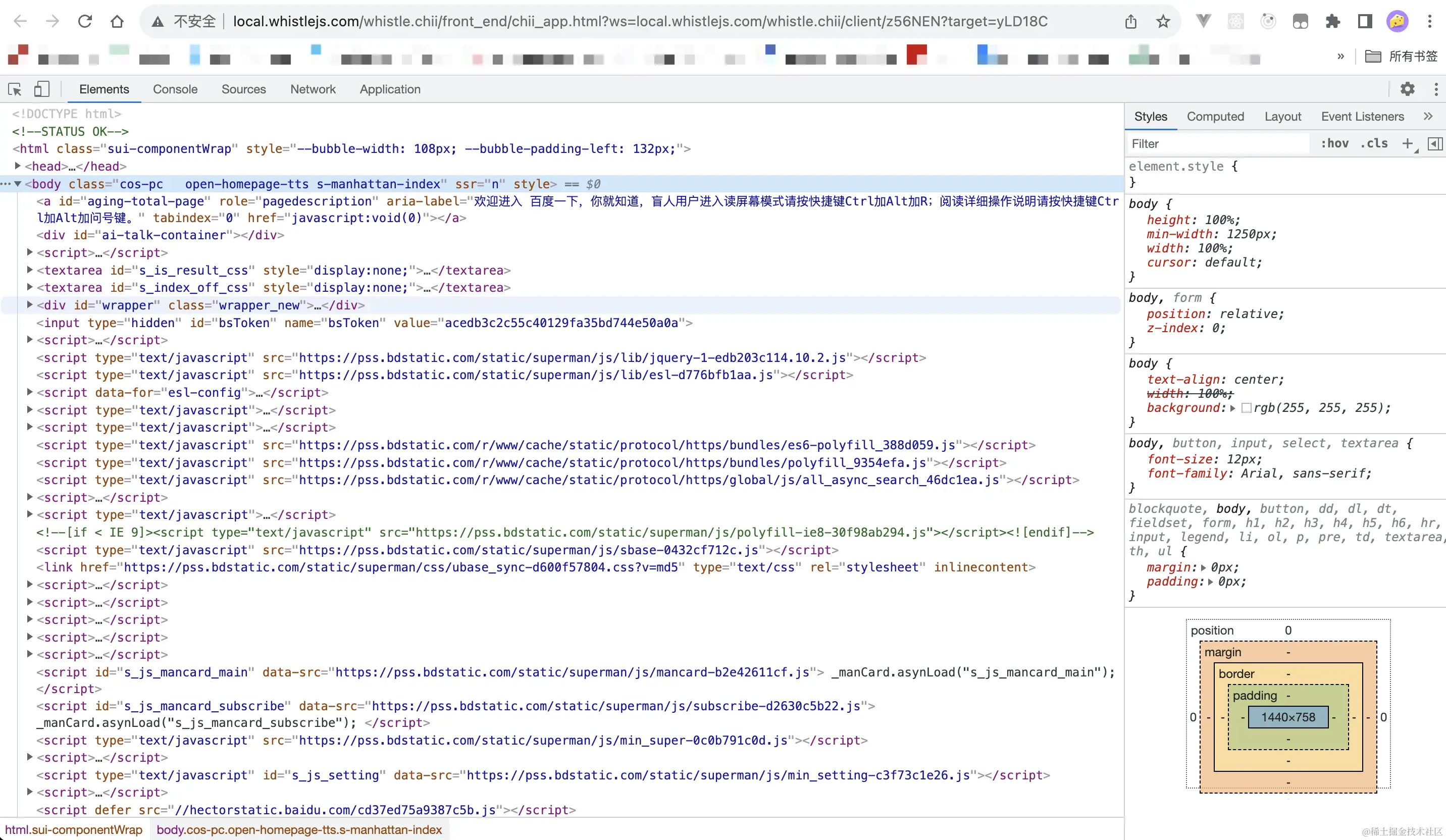Viewport: 1446px width, 840px height.
Task: Show hidden bookmarks with the chevron
Action: coord(1340,56)
